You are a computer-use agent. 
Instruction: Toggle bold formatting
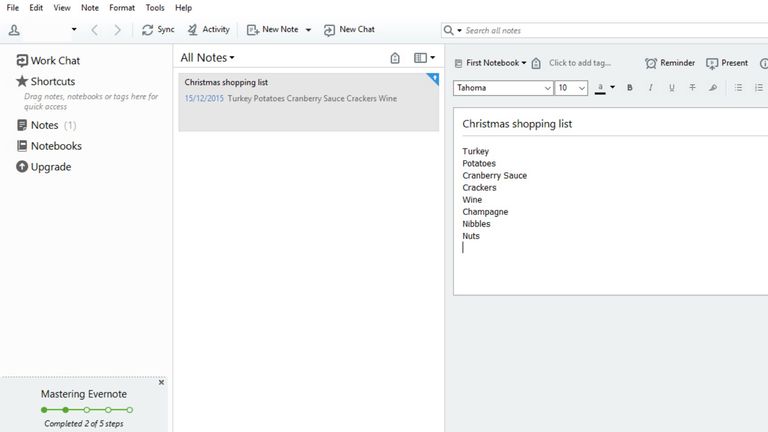coord(630,88)
